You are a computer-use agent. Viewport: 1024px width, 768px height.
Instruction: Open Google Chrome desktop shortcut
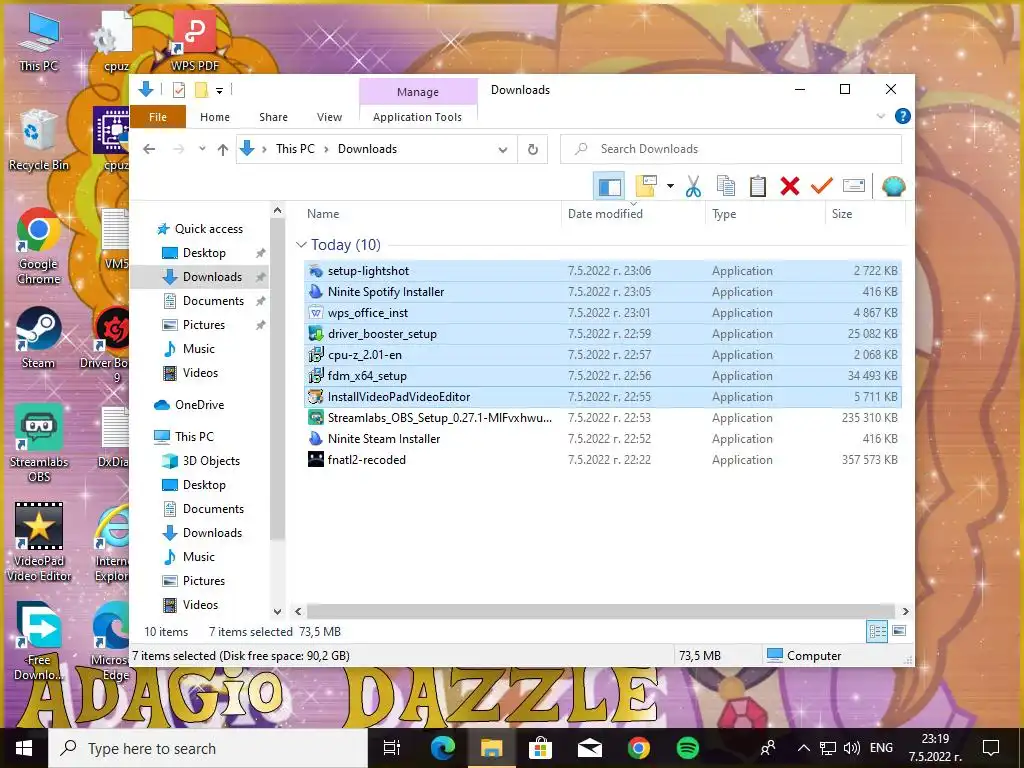pos(39,246)
